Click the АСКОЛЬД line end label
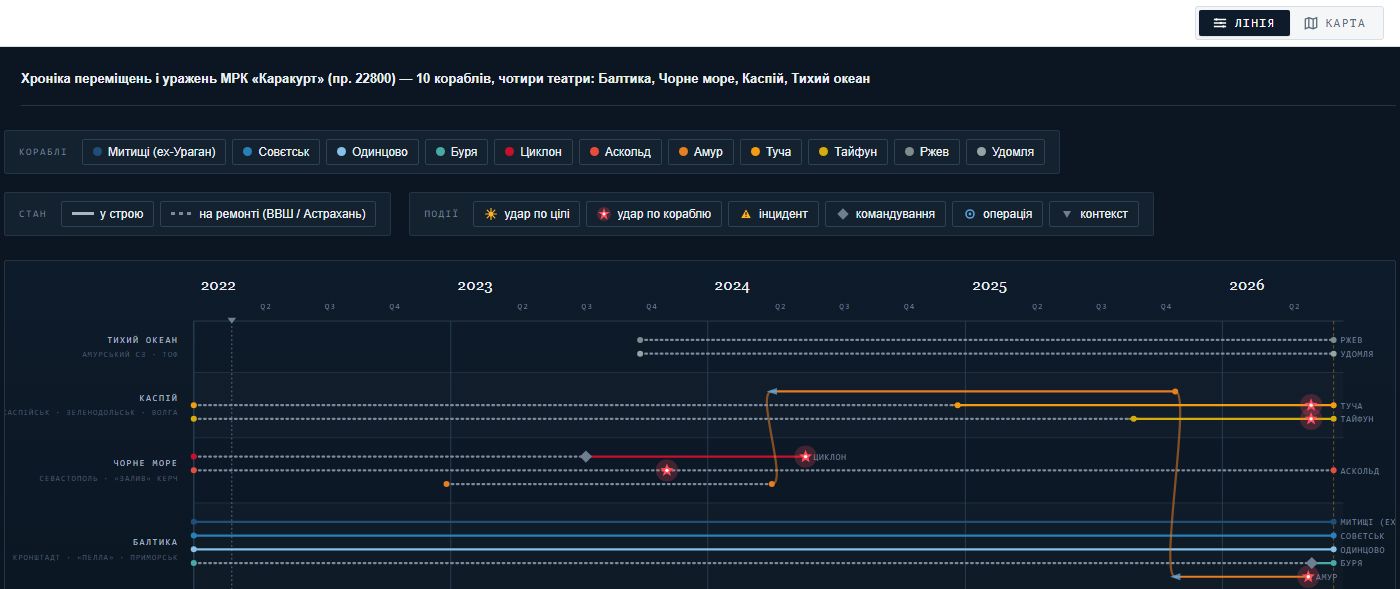Screen dimensions: 1400x589 click(1360, 470)
